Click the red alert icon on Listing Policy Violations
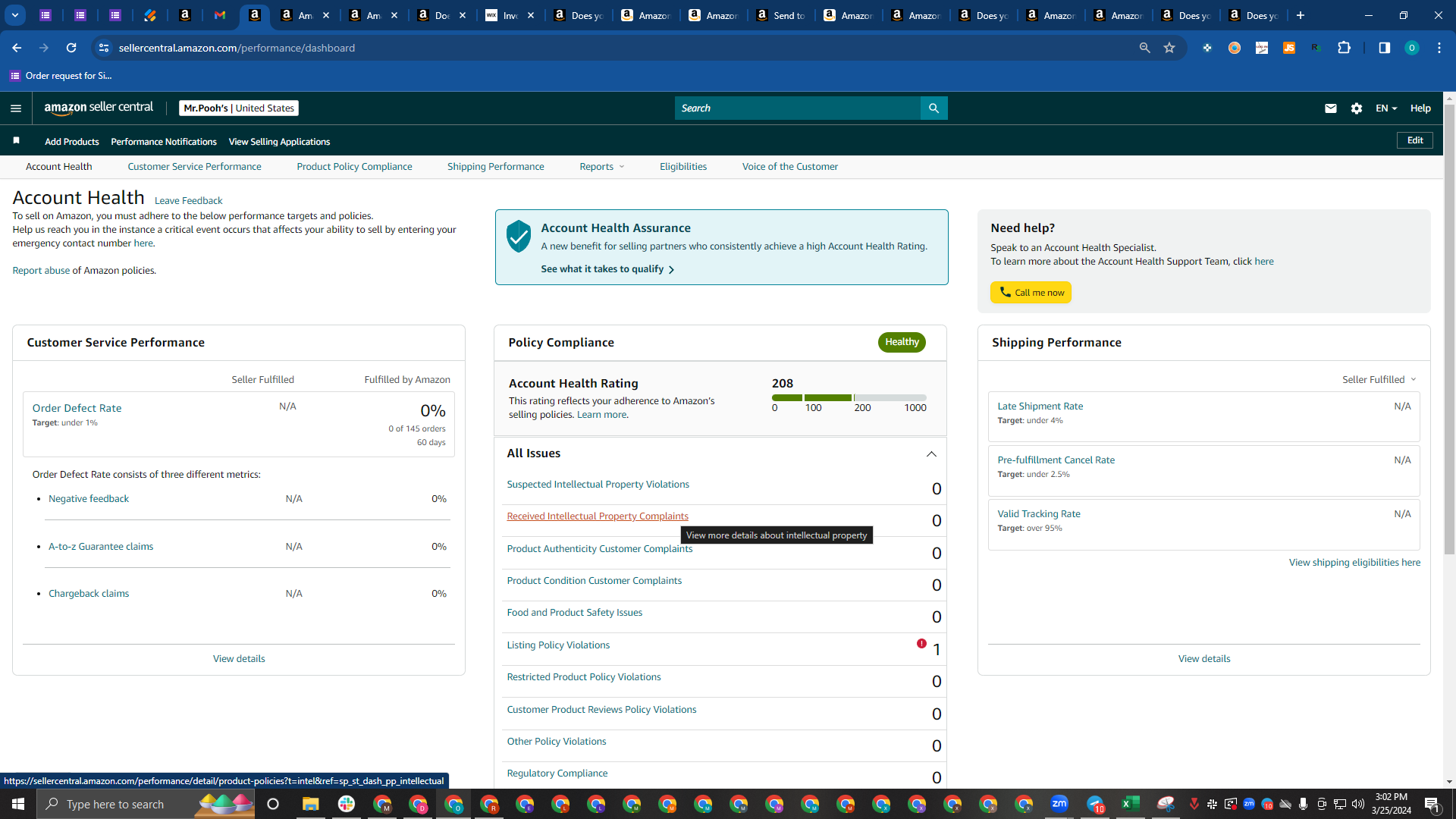Screen dimensions: 1456x819 921,643
